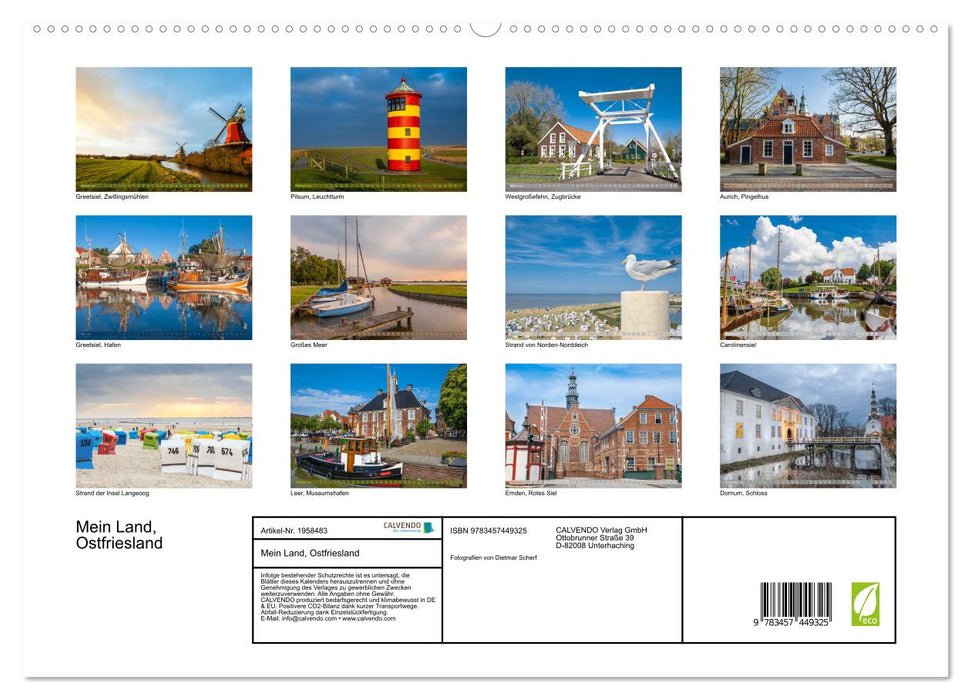971x700 pixels.
Task: Open the Leer Museumshafen thumbnail
Action: tap(377, 426)
